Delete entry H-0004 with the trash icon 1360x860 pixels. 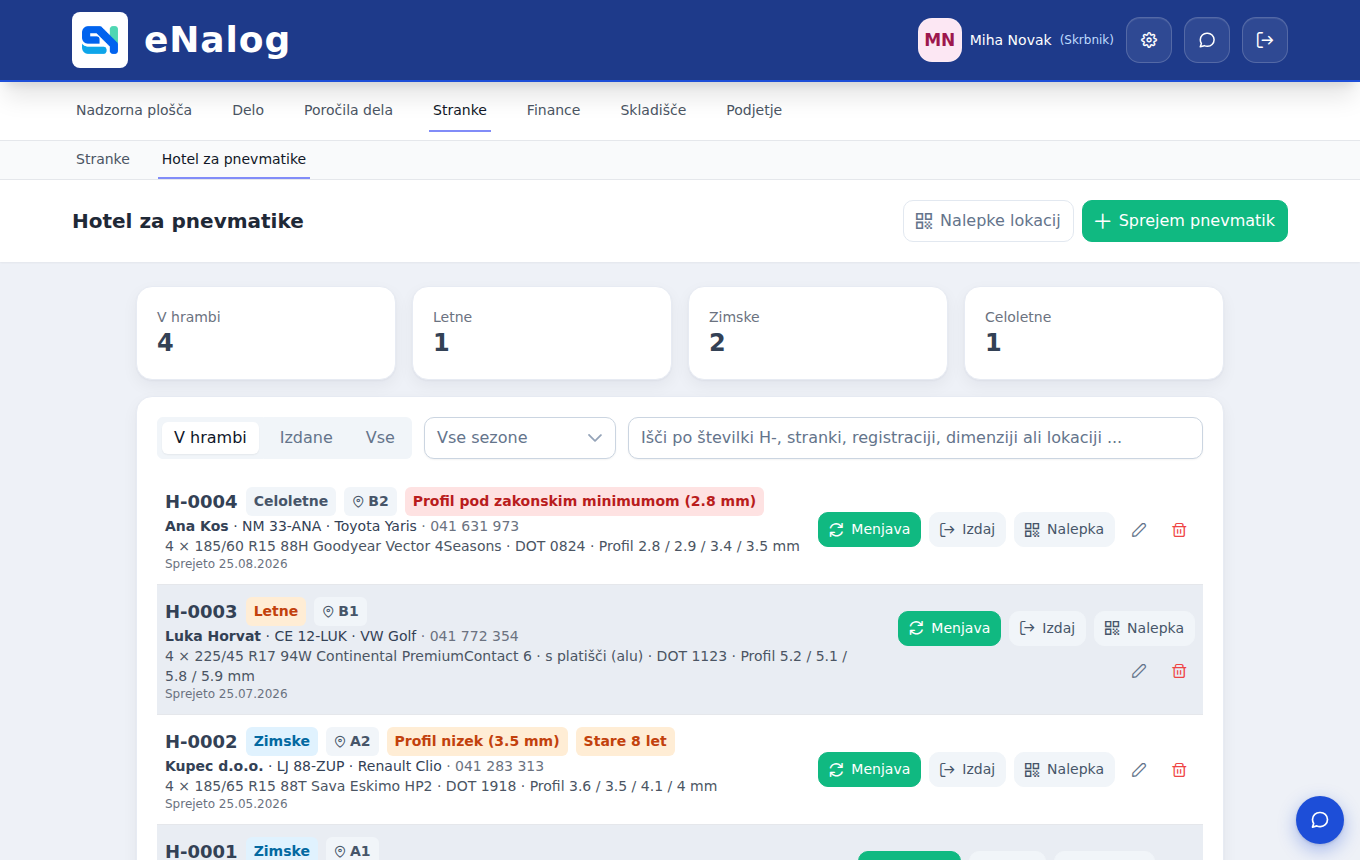pyautogui.click(x=1179, y=530)
